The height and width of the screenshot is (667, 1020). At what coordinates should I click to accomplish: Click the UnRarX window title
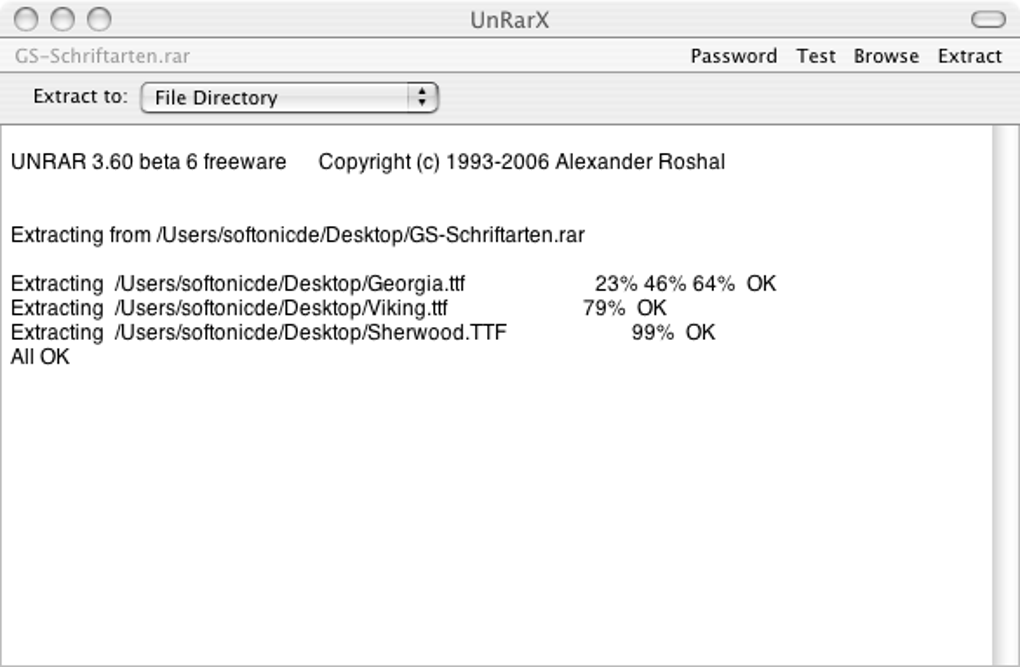pos(509,19)
